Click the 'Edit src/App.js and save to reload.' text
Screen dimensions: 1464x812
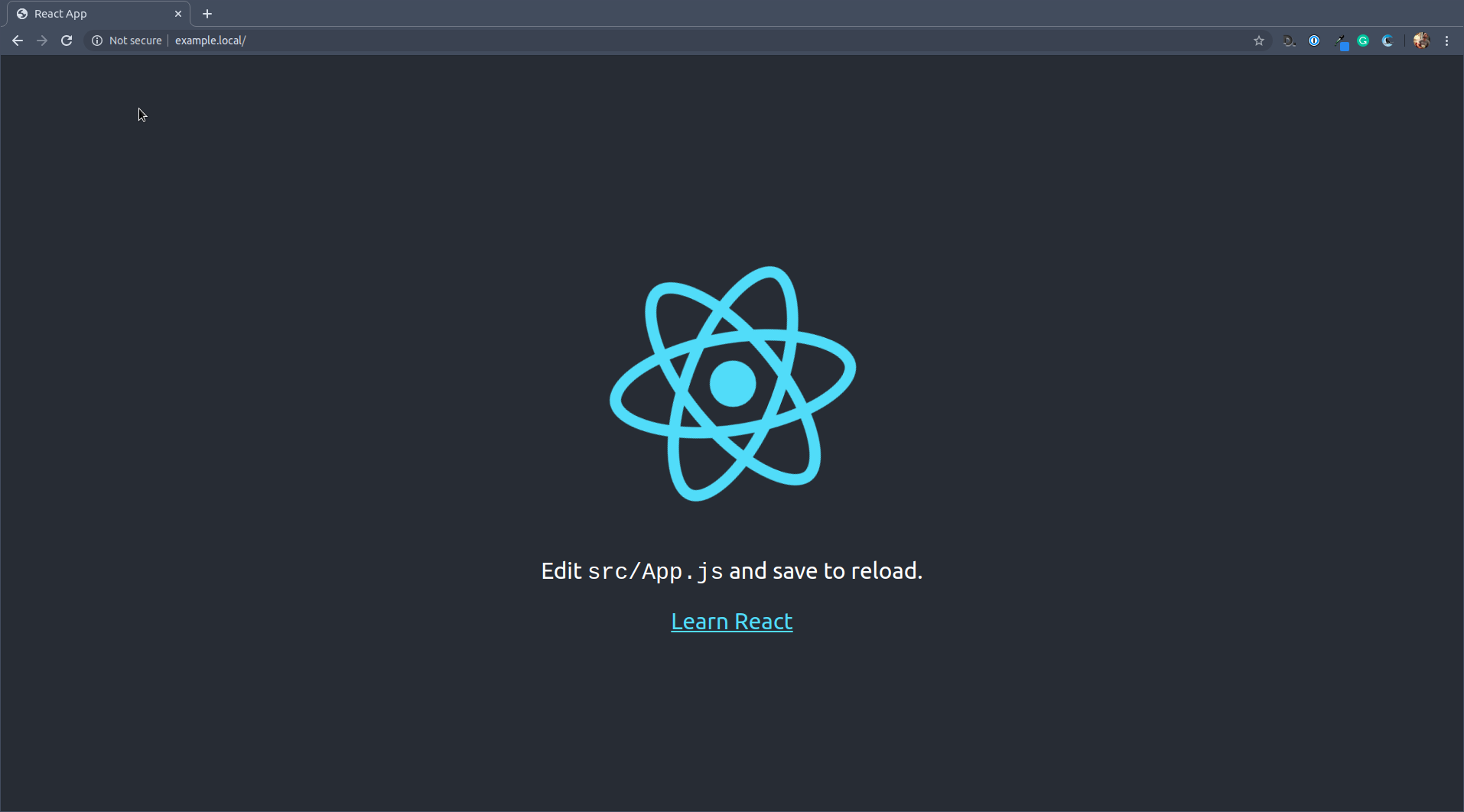click(732, 571)
